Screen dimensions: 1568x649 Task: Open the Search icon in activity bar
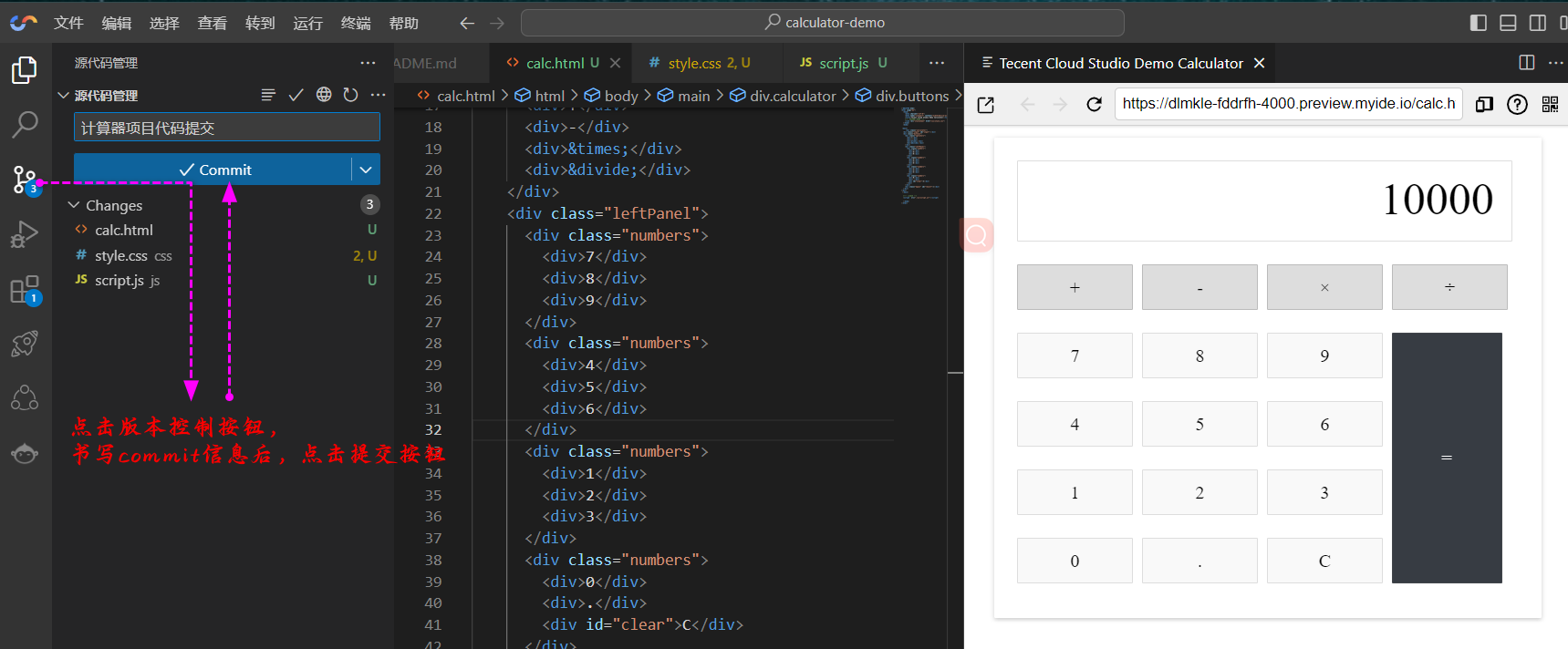25,124
